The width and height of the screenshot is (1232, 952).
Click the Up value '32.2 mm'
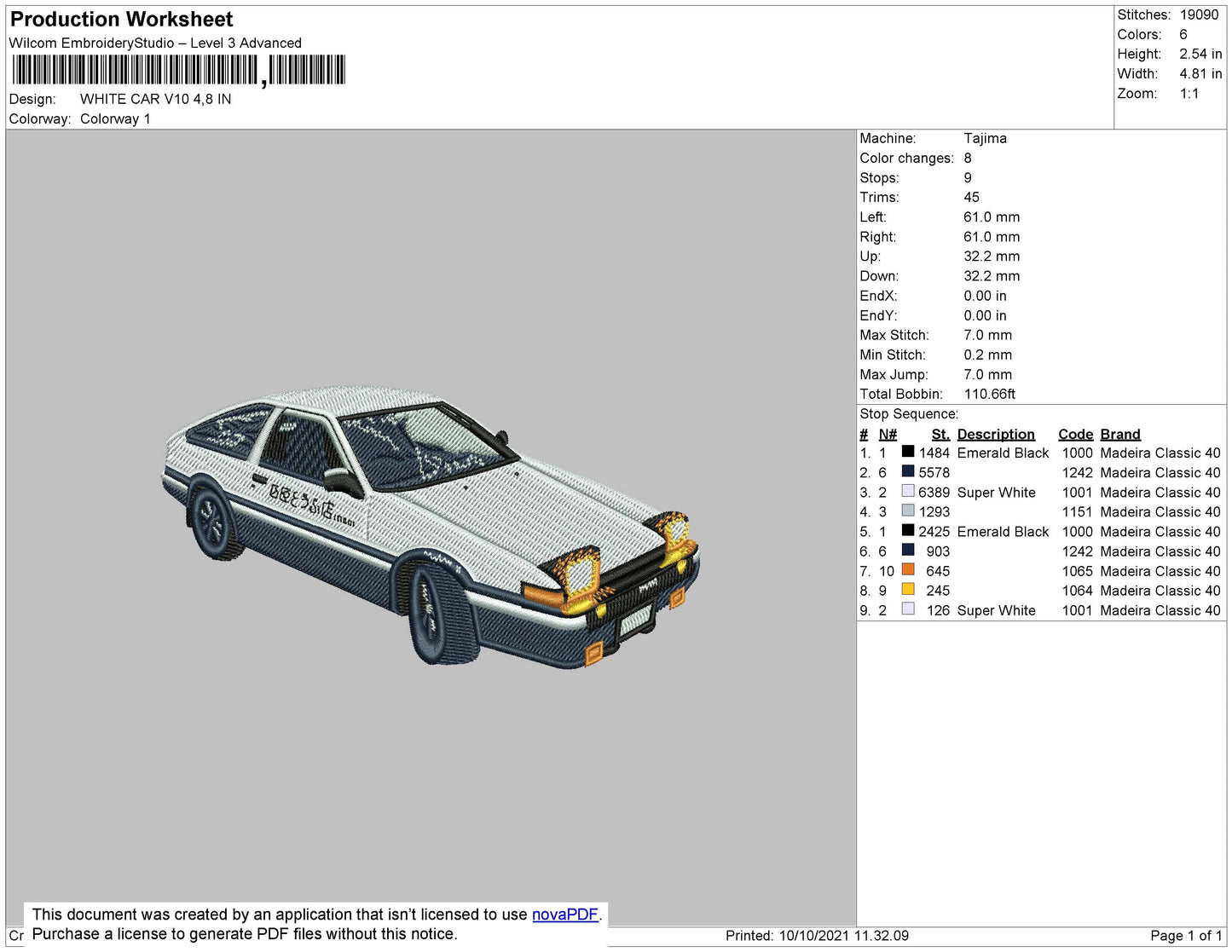992,256
